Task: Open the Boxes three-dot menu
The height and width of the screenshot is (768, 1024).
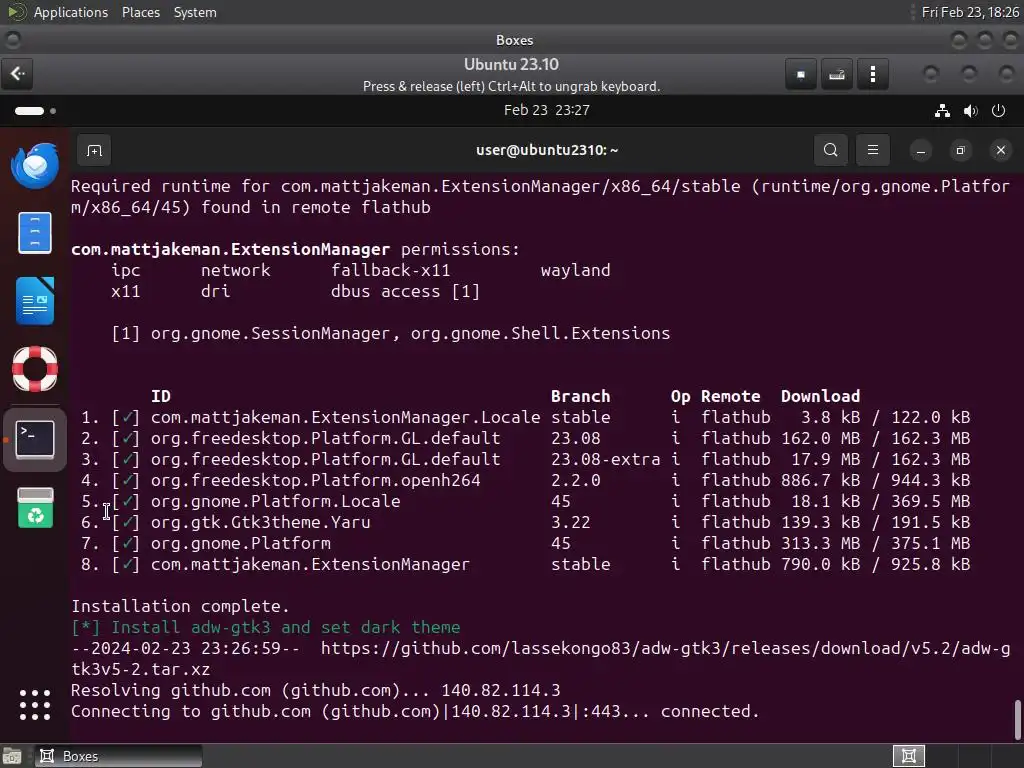Action: [872, 74]
